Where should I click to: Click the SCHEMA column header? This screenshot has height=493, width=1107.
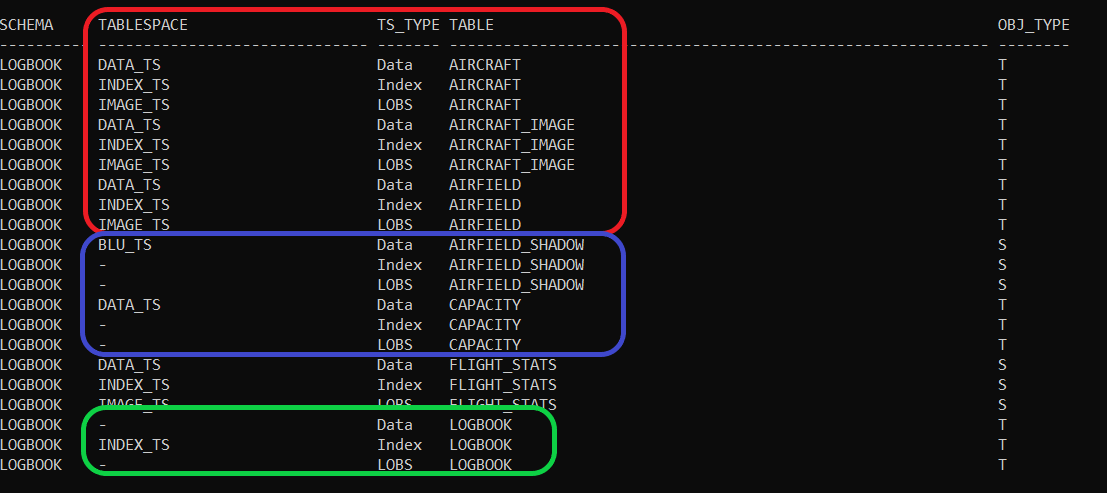(26, 25)
